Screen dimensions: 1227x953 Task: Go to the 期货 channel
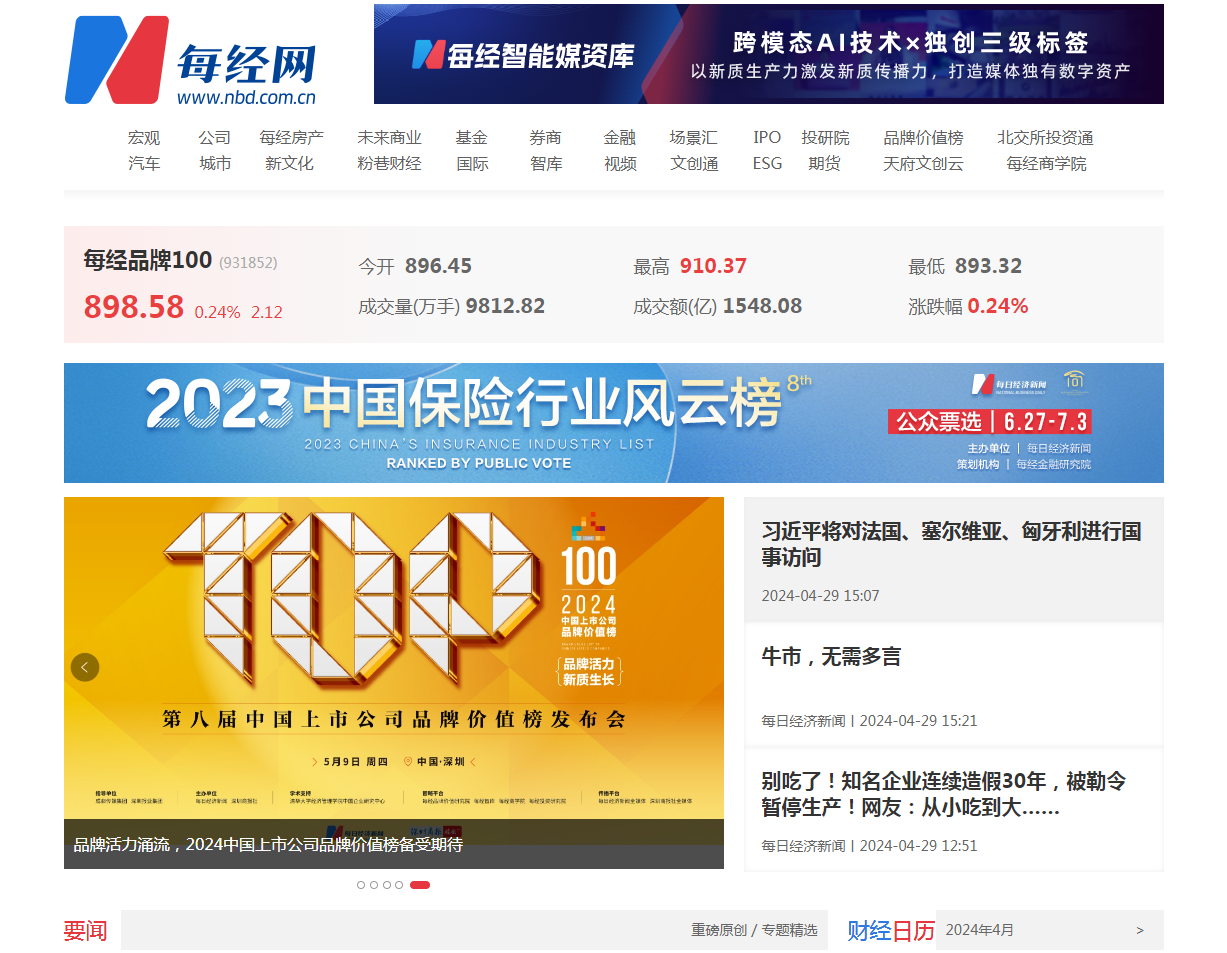coord(825,164)
